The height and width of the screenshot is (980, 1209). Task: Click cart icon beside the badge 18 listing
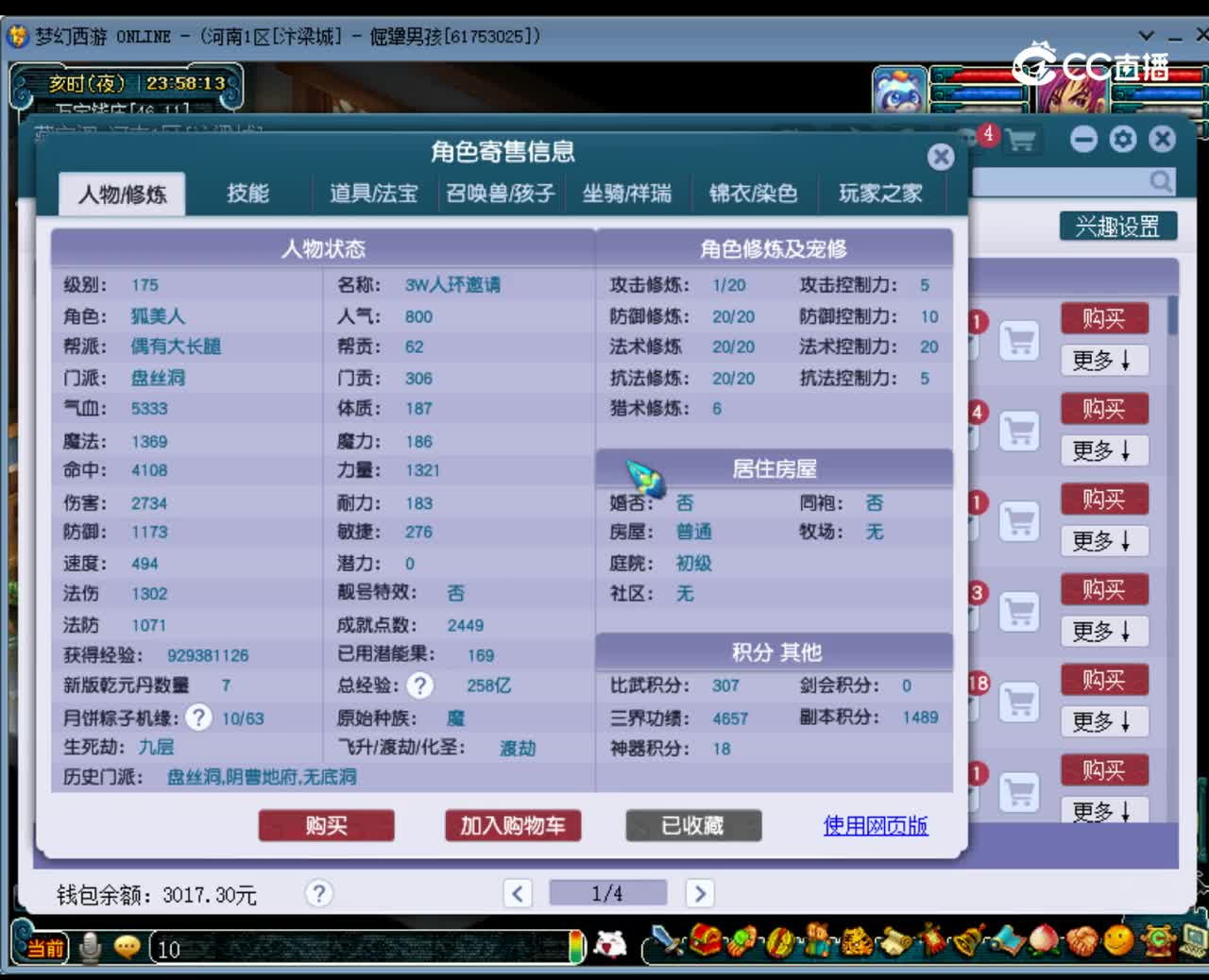1019,701
